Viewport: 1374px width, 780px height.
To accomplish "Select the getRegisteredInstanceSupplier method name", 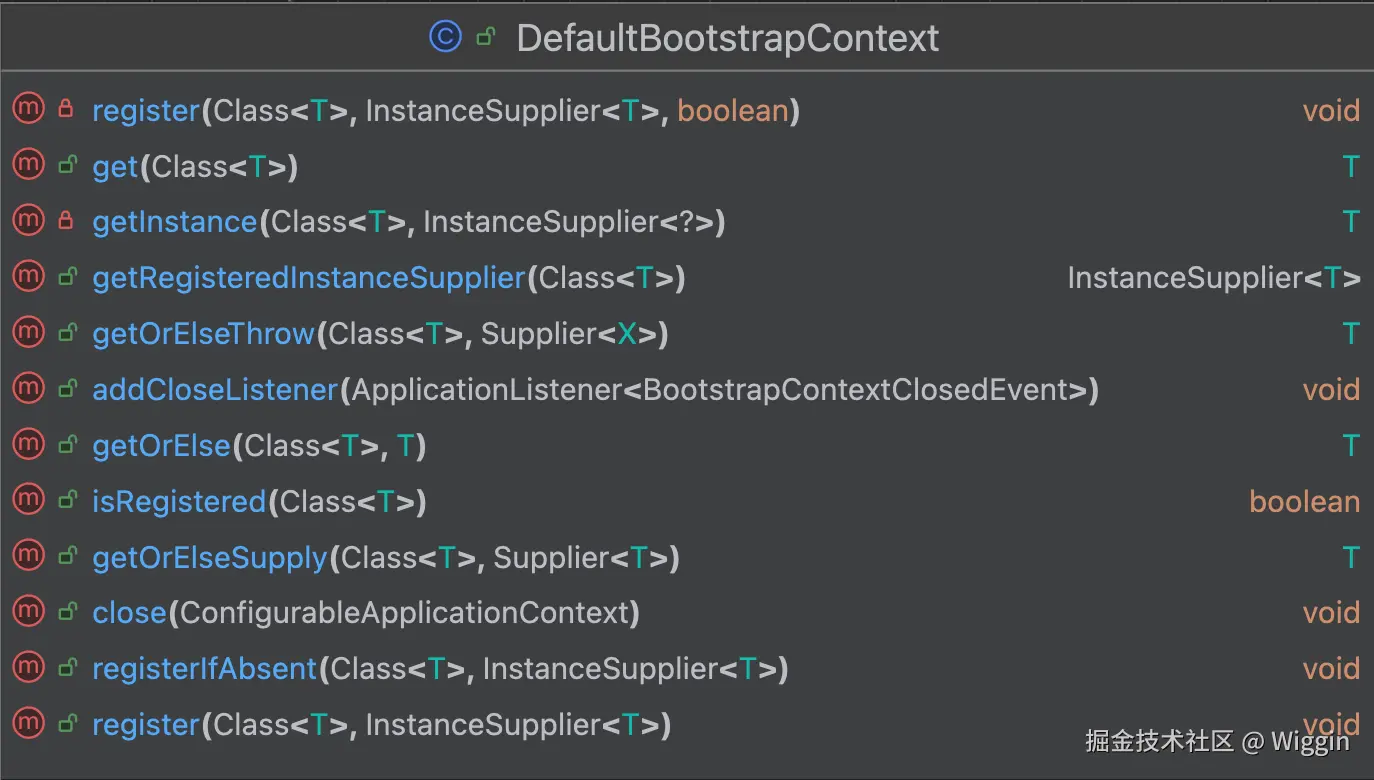I will click(308, 277).
